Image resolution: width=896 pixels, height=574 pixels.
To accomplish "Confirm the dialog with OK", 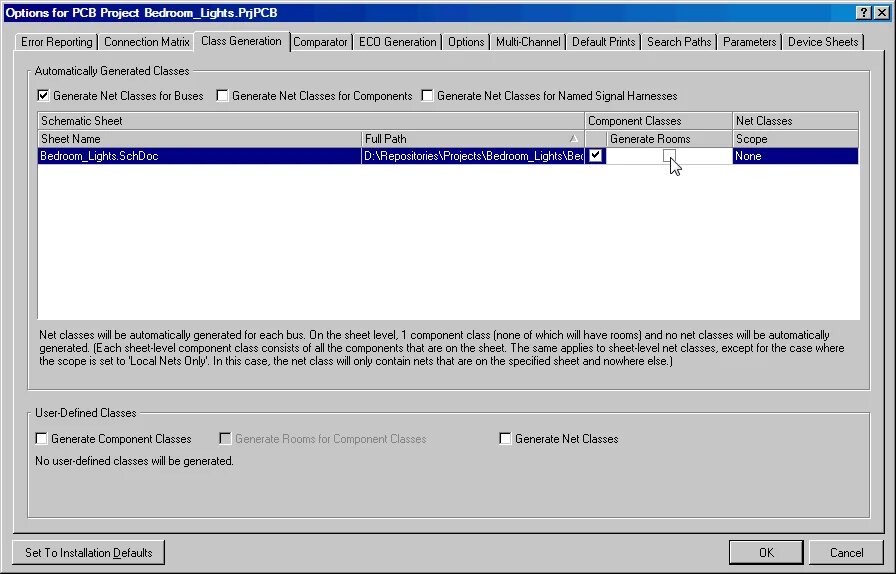I will 766,553.
